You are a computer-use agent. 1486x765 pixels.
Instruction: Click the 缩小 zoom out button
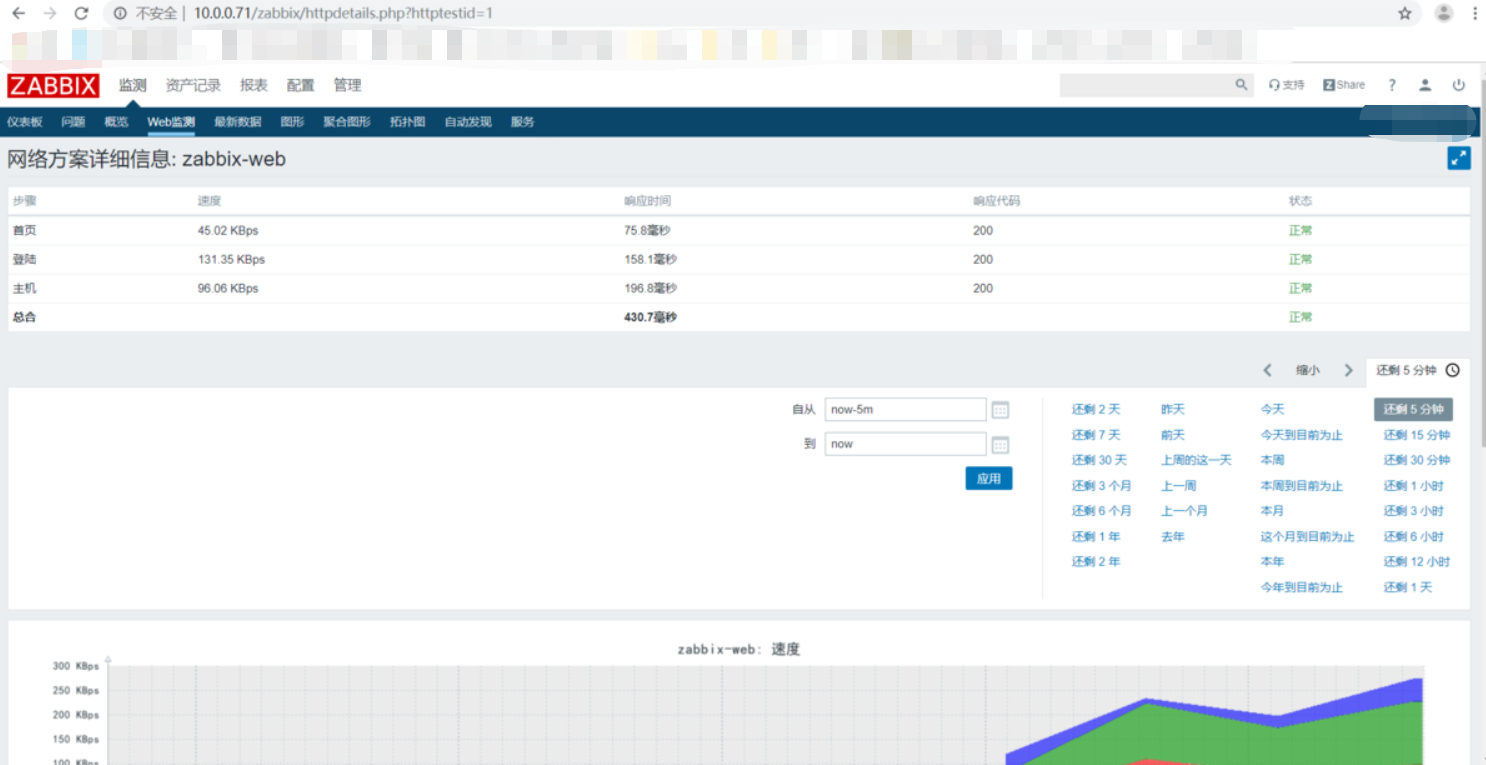pyautogui.click(x=1308, y=370)
